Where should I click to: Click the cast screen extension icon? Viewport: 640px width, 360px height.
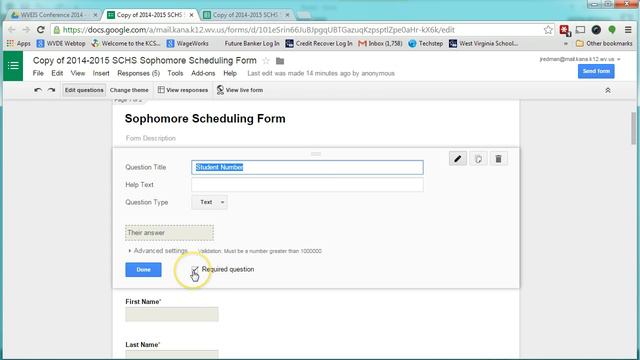tap(580, 30)
